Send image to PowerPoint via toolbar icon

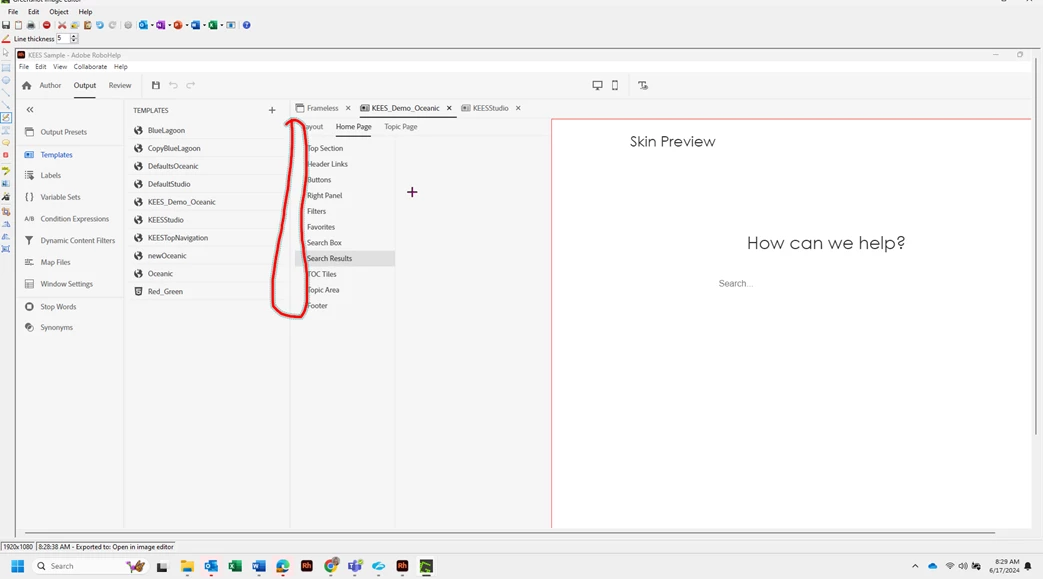[x=178, y=25]
